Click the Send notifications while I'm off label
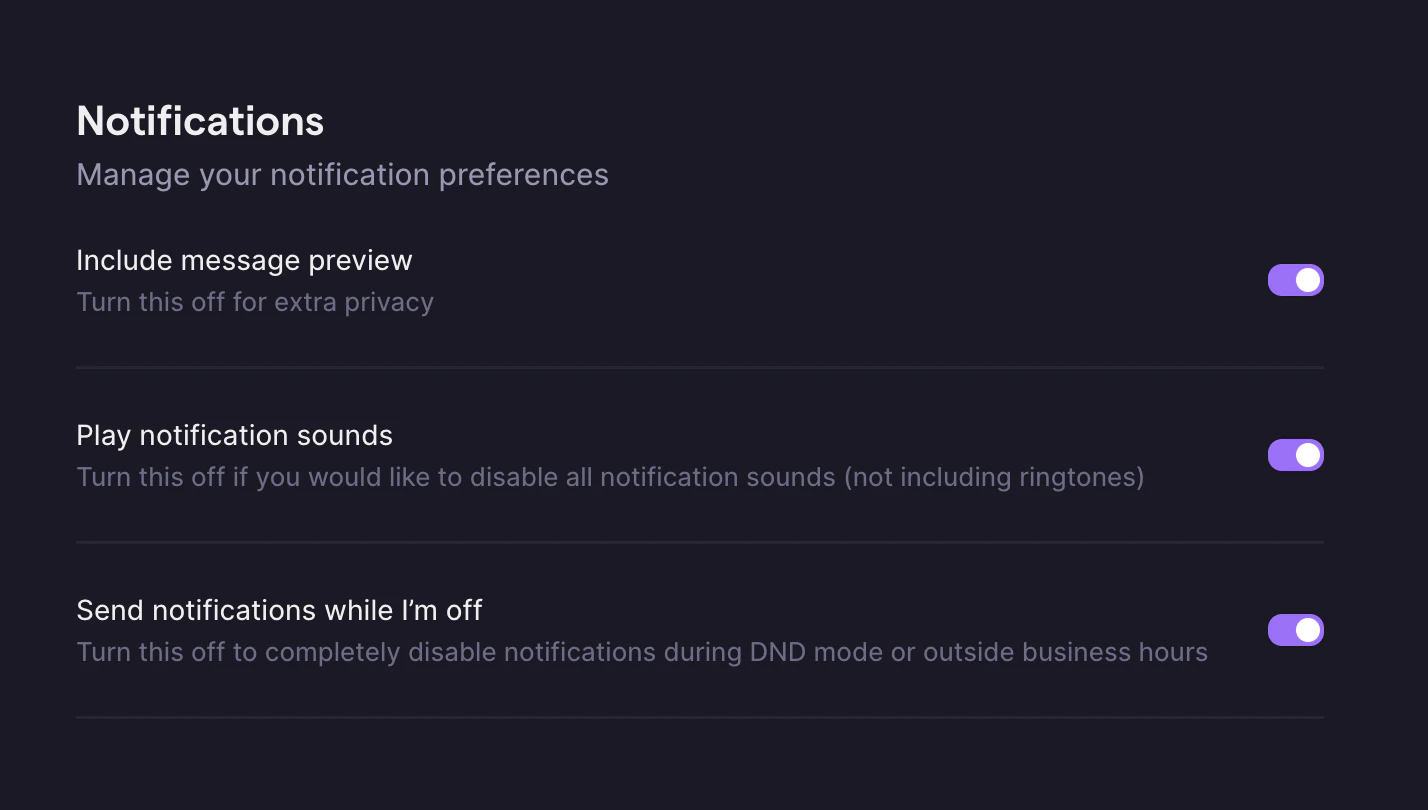Image resolution: width=1428 pixels, height=810 pixels. (279, 610)
